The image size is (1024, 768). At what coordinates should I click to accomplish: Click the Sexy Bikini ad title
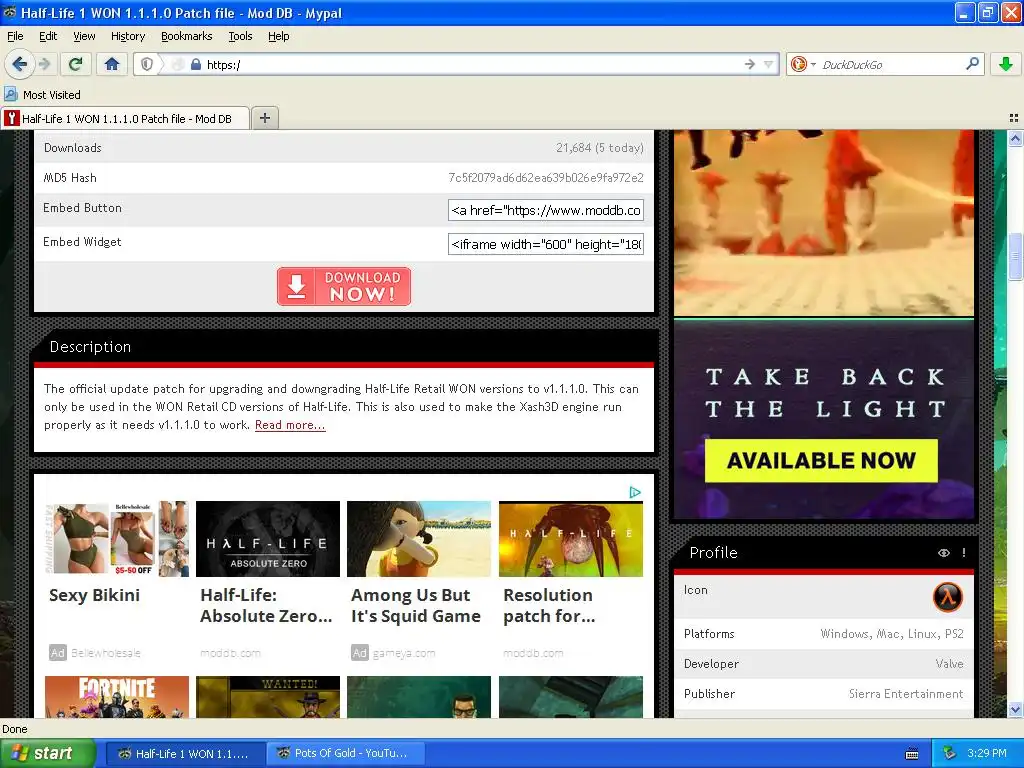point(95,595)
